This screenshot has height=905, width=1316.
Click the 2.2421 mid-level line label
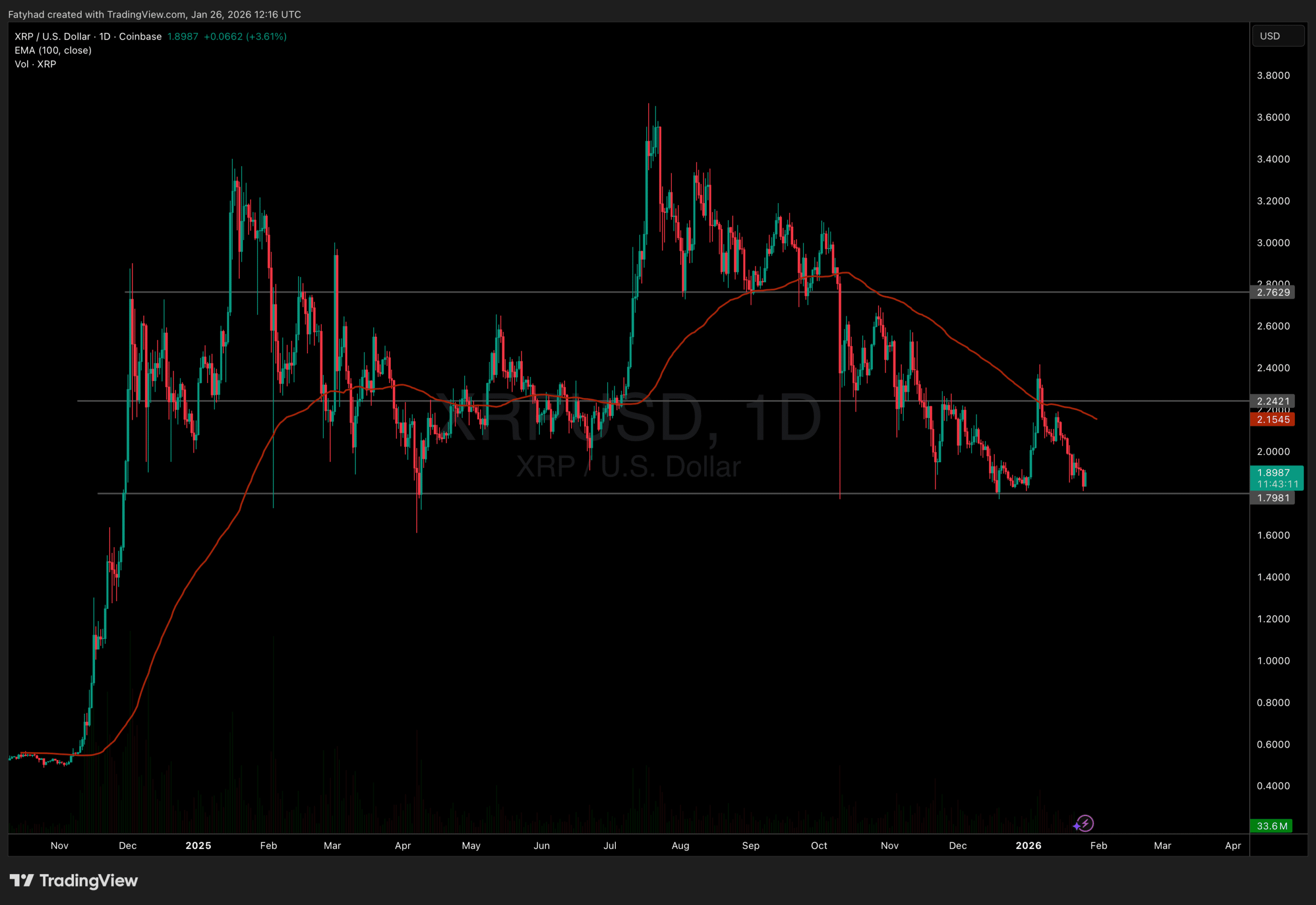[x=1273, y=401]
